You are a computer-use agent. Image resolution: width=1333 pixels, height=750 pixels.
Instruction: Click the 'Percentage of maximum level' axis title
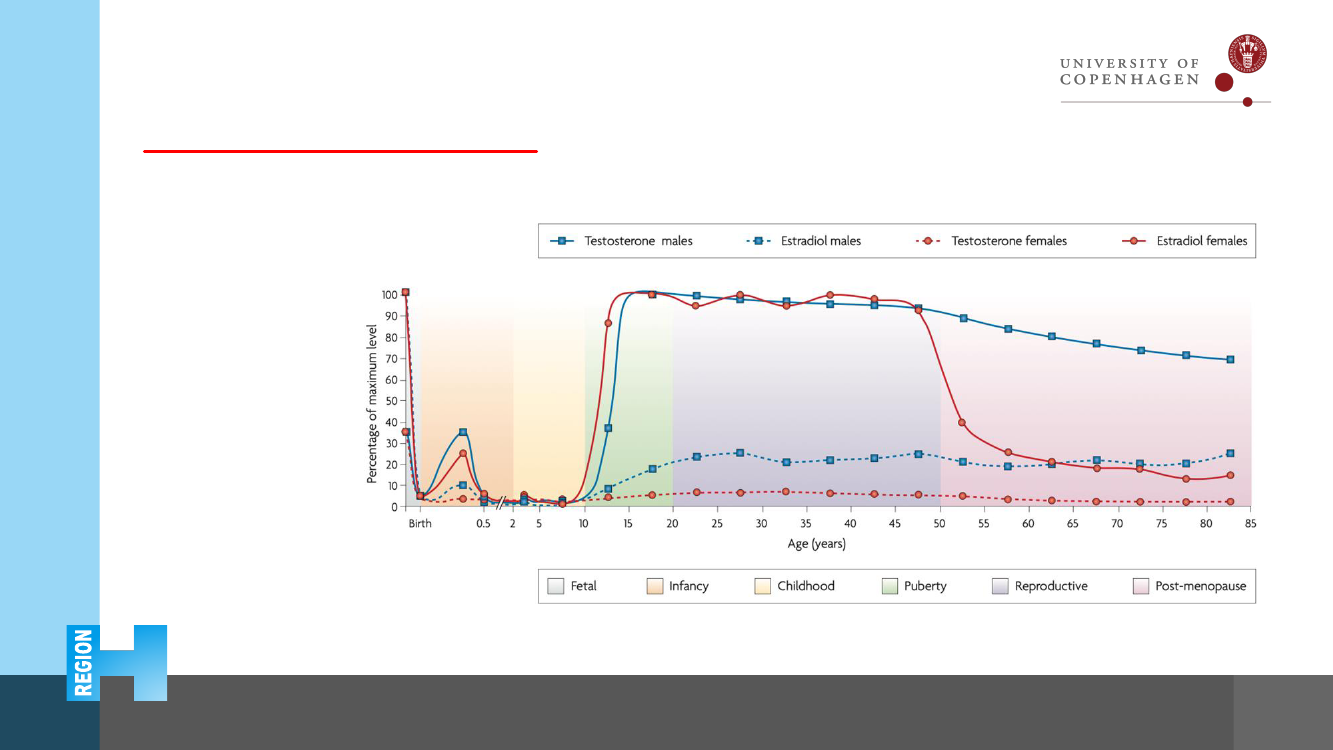(372, 404)
